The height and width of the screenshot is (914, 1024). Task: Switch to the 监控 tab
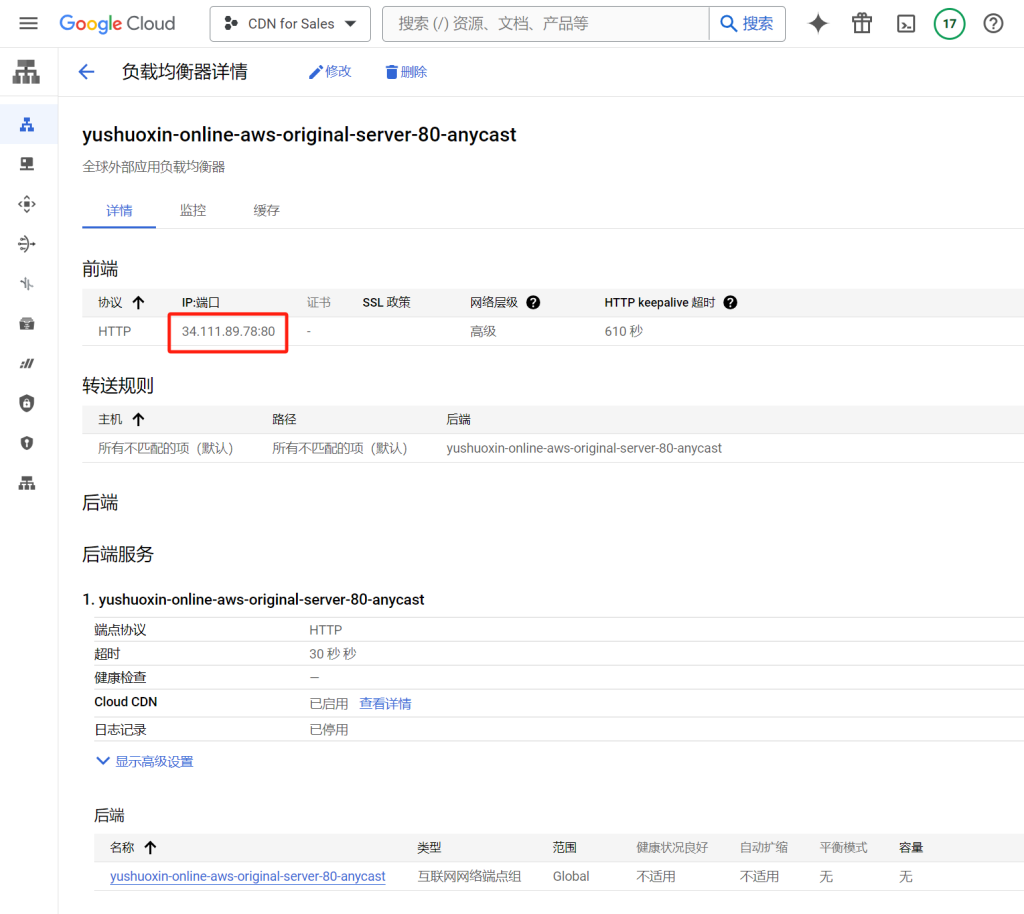click(193, 211)
